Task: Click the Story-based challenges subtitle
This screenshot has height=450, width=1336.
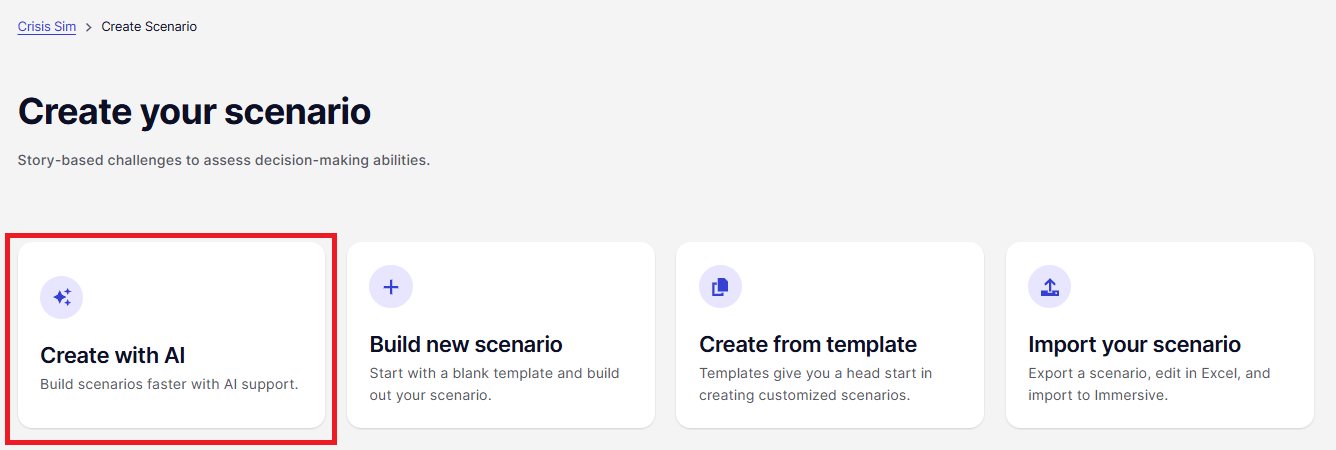Action: pyautogui.click(x=224, y=160)
